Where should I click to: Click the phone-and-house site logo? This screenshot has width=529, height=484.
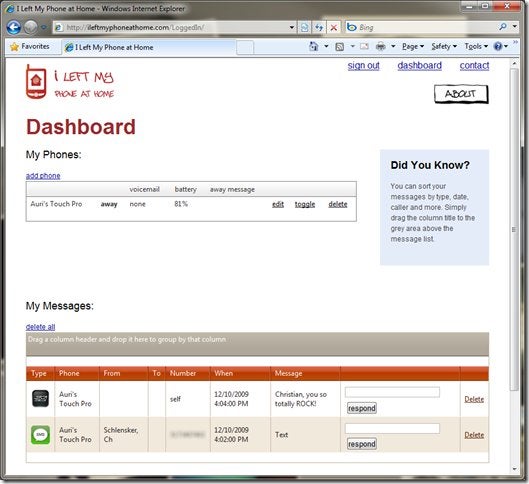tap(36, 82)
